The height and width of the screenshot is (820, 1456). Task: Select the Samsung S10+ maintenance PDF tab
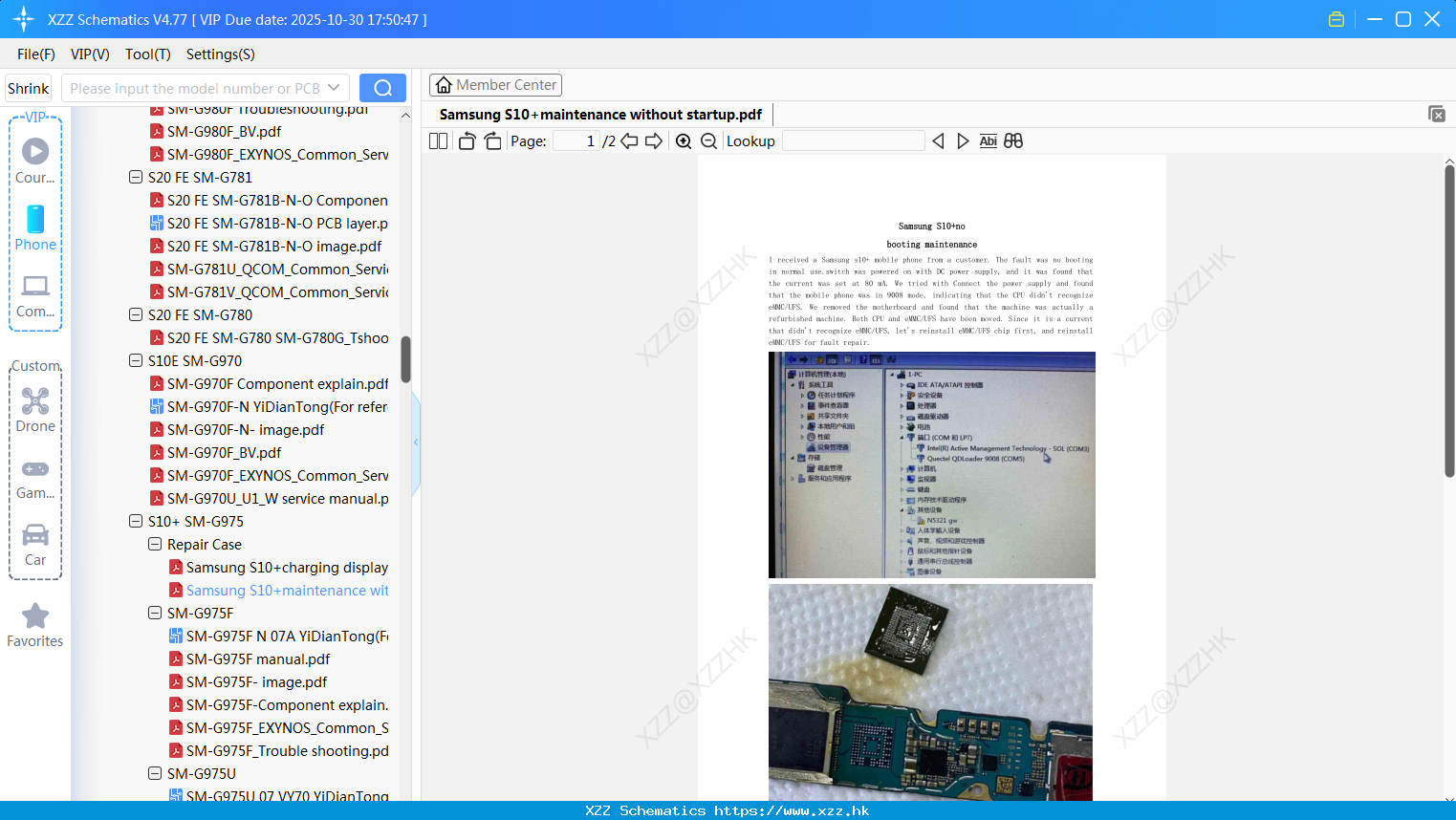tap(600, 114)
